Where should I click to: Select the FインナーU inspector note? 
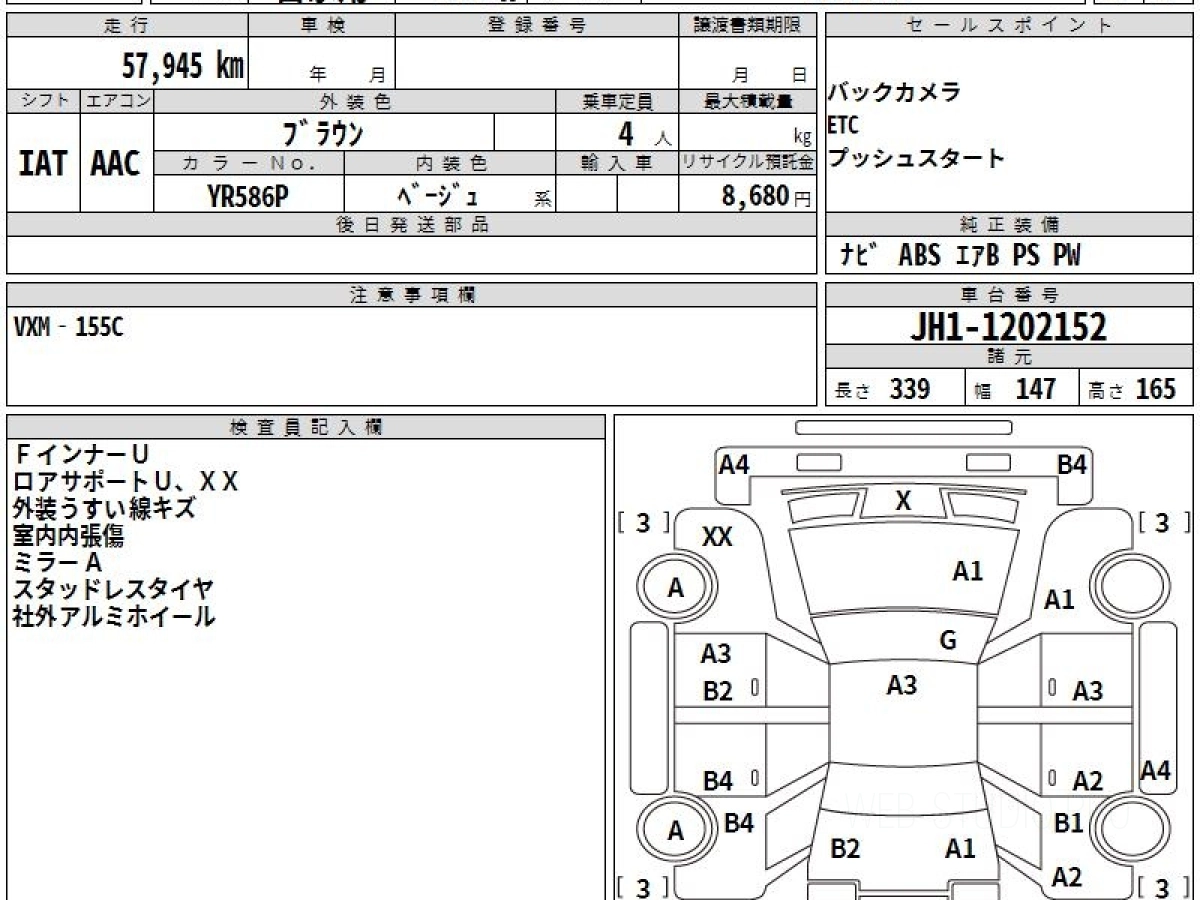pyautogui.click(x=81, y=455)
